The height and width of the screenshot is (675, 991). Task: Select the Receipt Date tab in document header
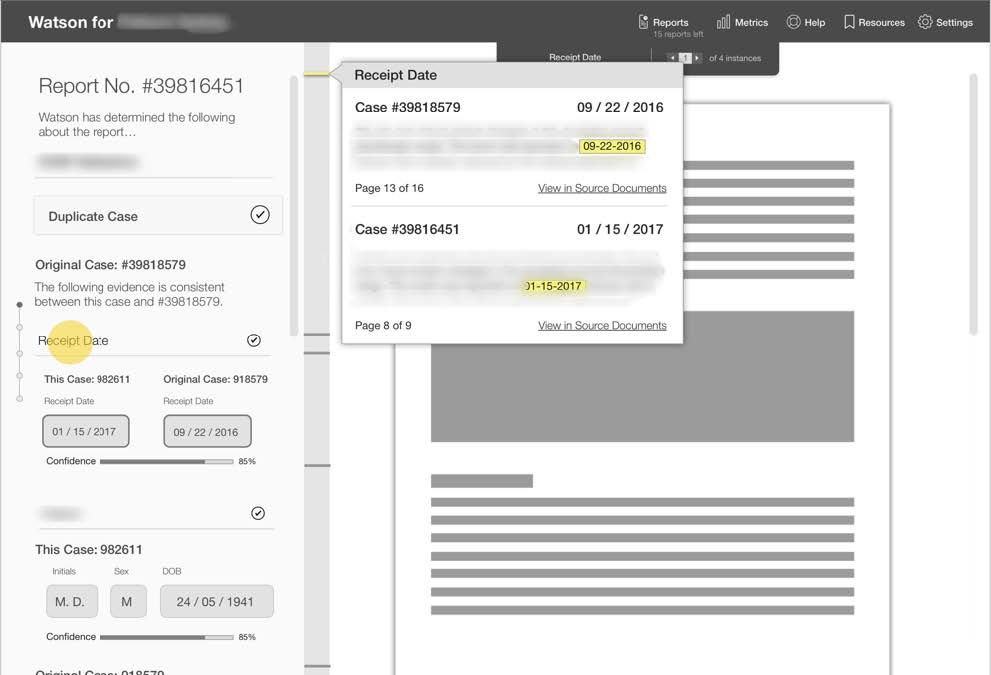(x=575, y=58)
